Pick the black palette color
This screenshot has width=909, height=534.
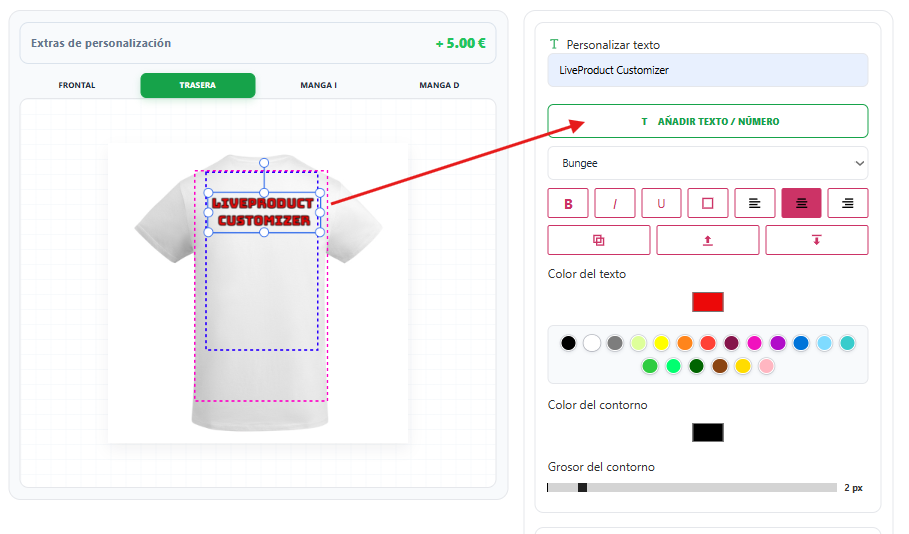(569, 343)
